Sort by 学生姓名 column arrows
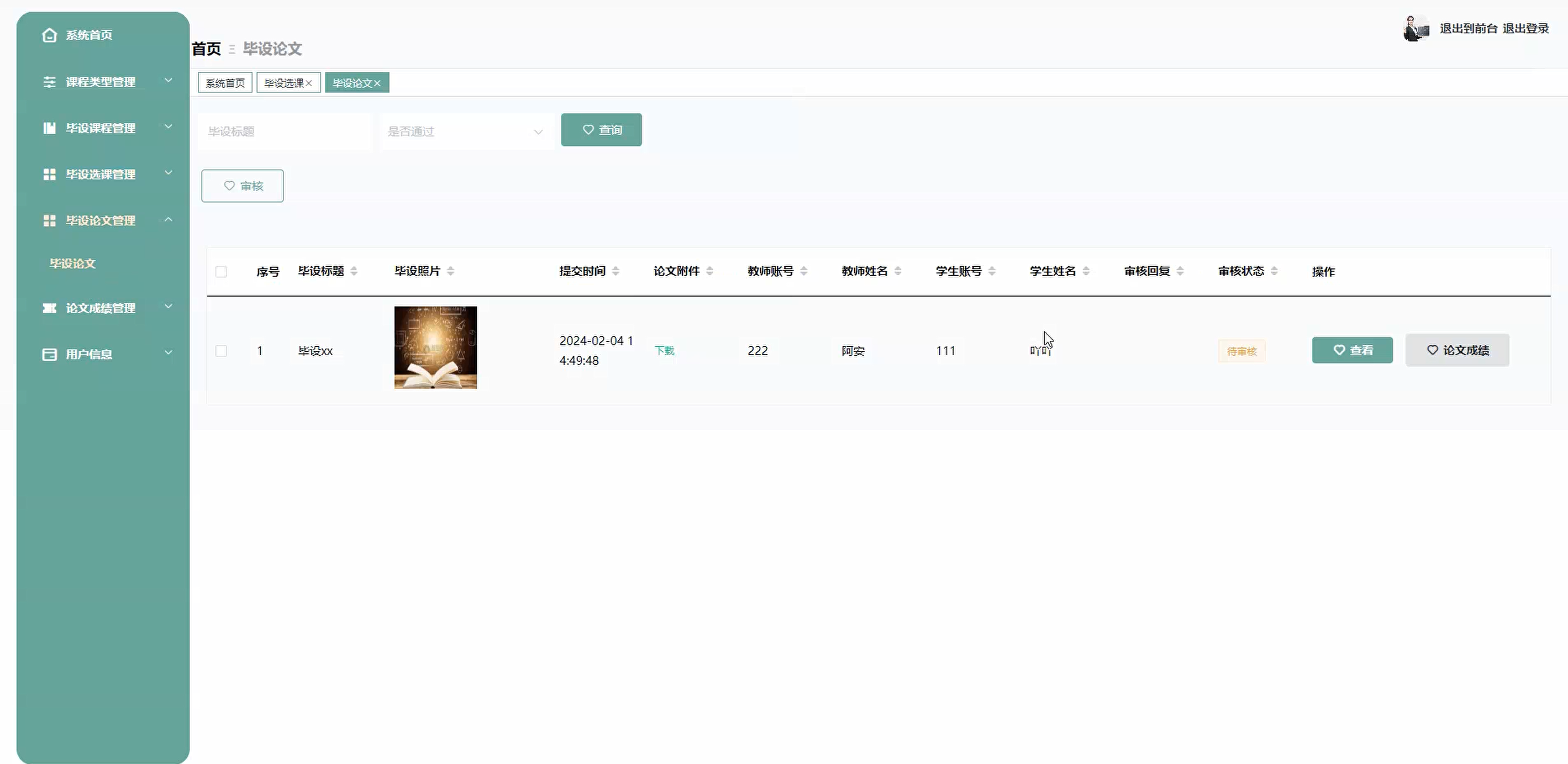The image size is (1568, 764). (x=1086, y=271)
